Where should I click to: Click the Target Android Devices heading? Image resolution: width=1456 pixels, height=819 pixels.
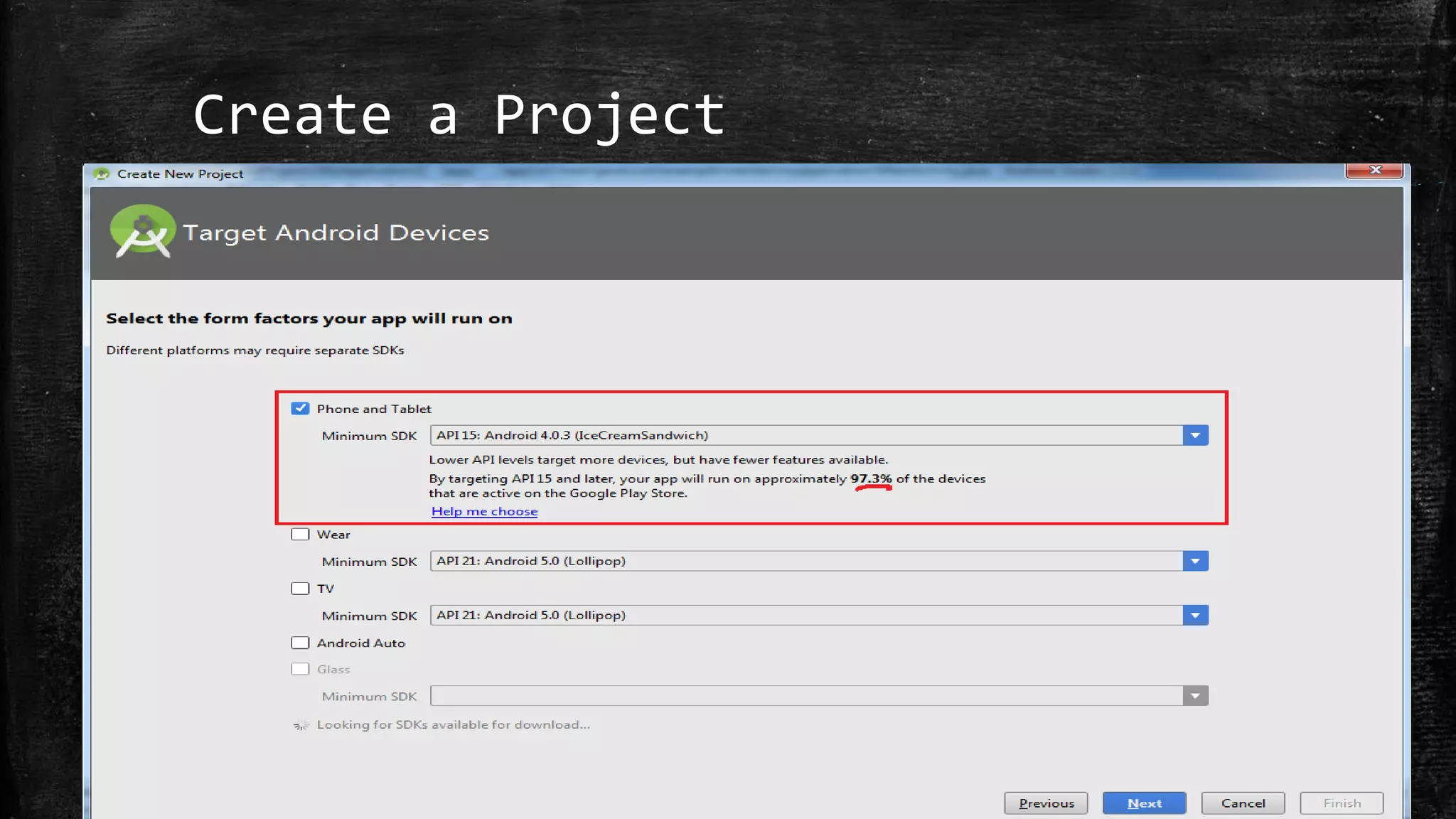[336, 232]
